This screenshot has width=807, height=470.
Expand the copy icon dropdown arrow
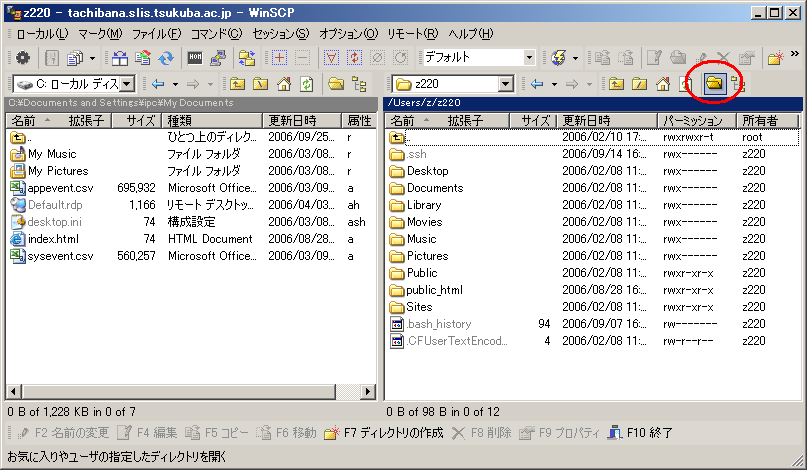(x=92, y=58)
